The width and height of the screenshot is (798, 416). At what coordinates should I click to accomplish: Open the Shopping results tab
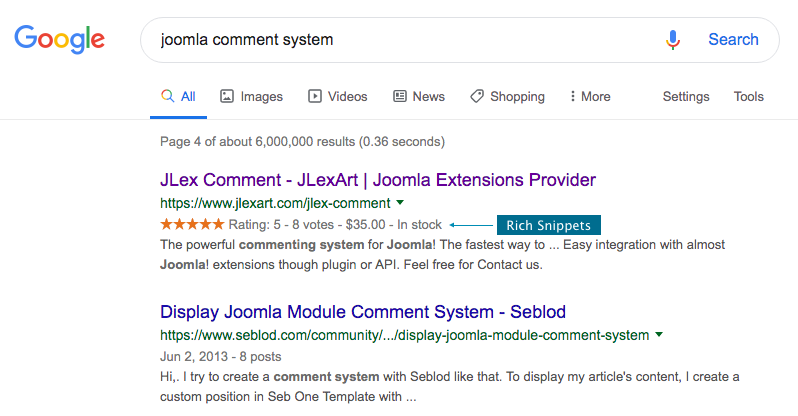[507, 97]
